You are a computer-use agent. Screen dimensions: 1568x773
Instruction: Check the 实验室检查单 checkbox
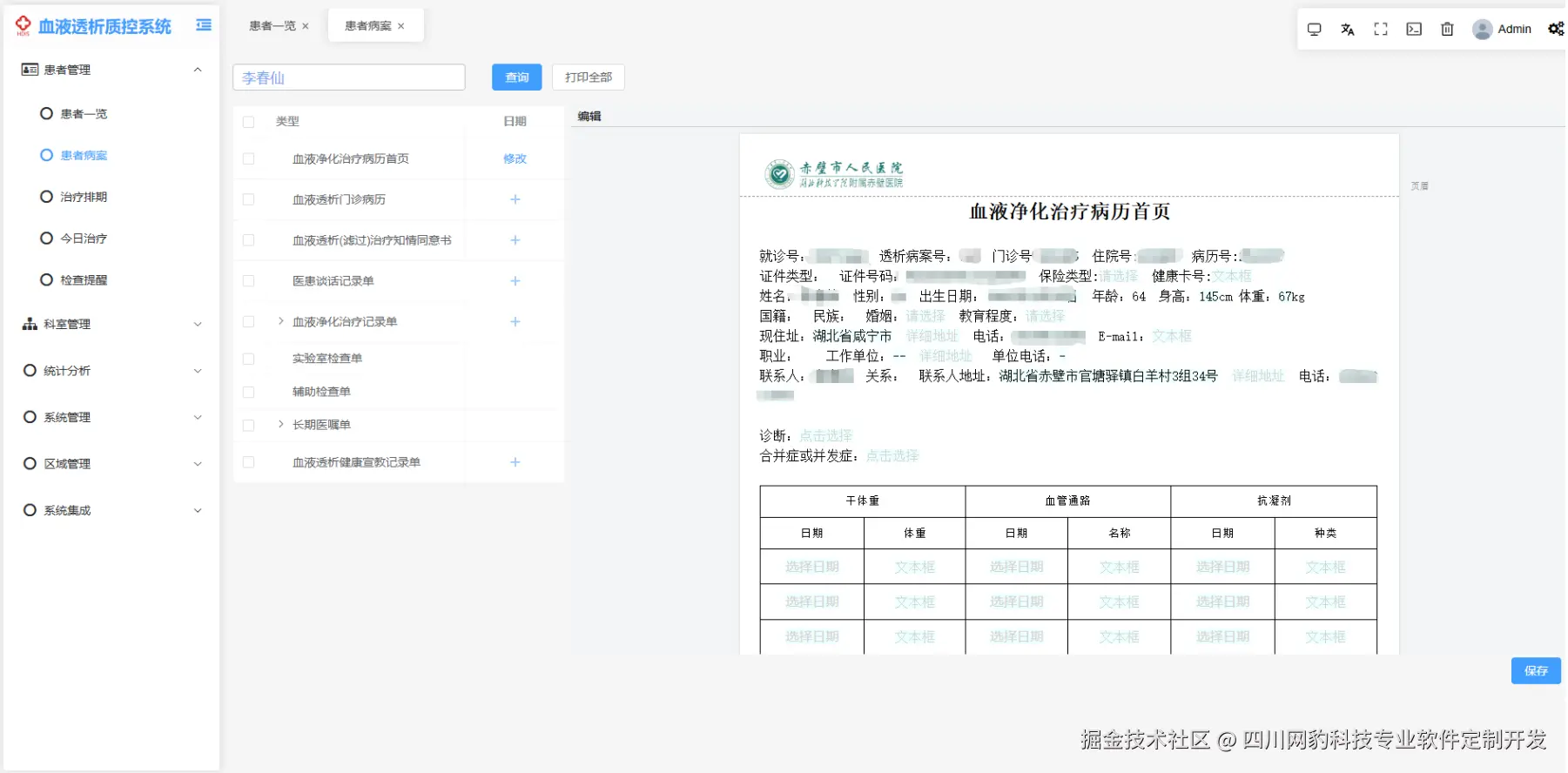248,359
